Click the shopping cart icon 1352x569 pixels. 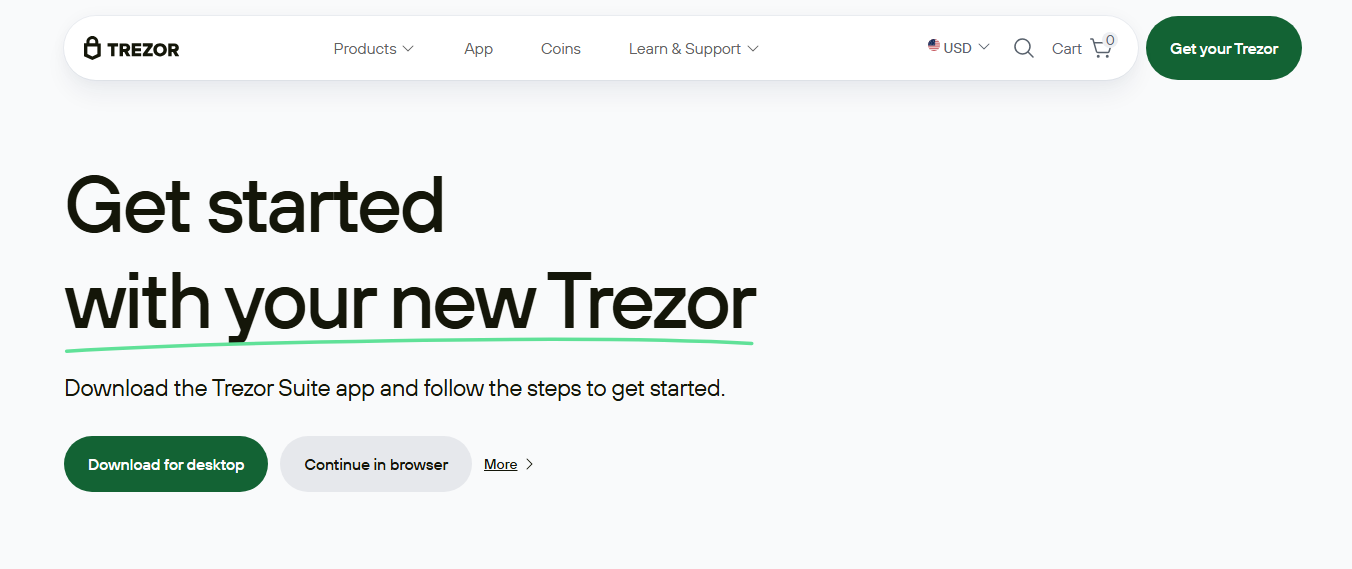(x=1100, y=49)
